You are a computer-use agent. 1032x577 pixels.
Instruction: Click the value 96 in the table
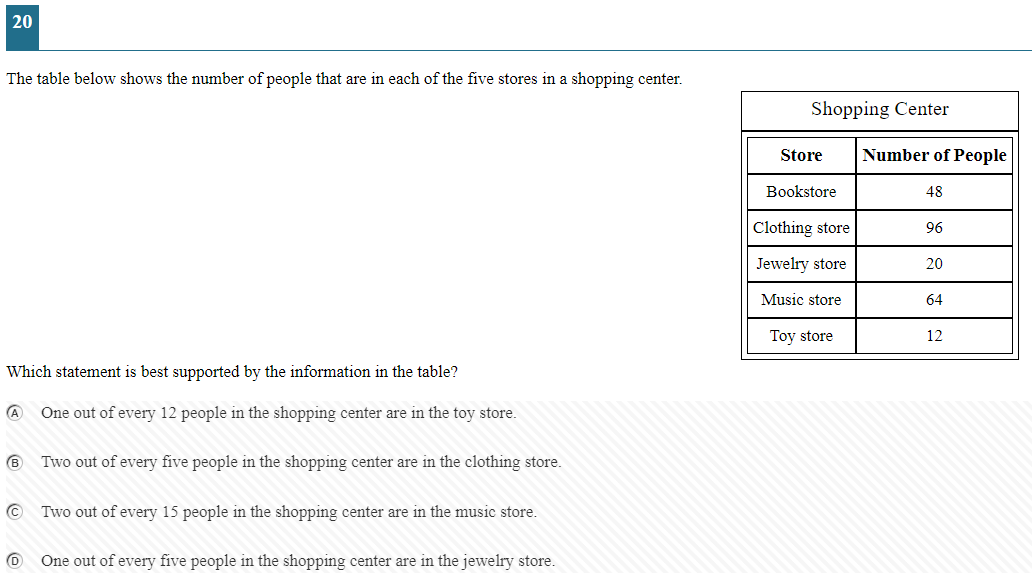click(934, 228)
